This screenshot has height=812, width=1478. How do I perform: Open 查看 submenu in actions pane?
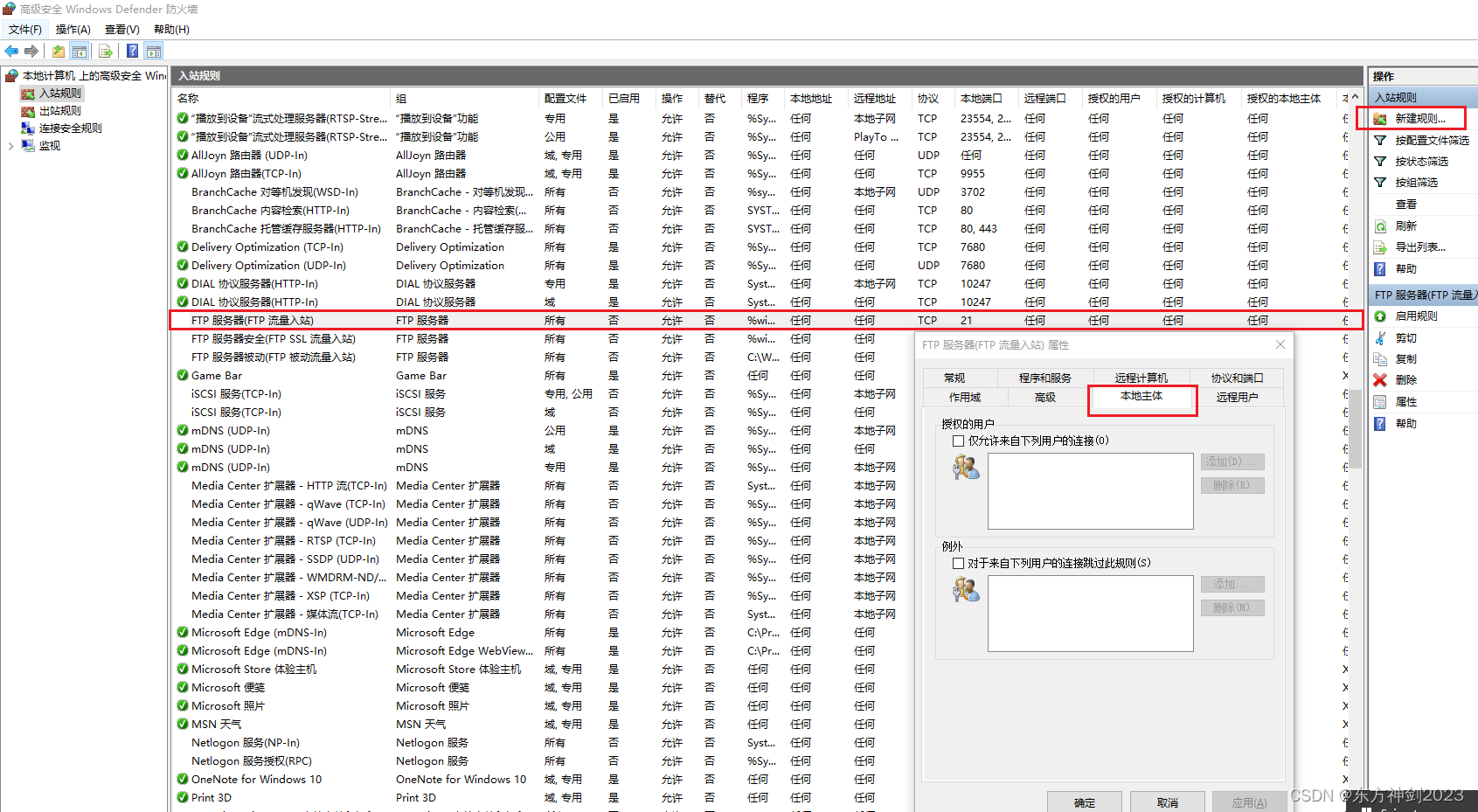[1405, 205]
